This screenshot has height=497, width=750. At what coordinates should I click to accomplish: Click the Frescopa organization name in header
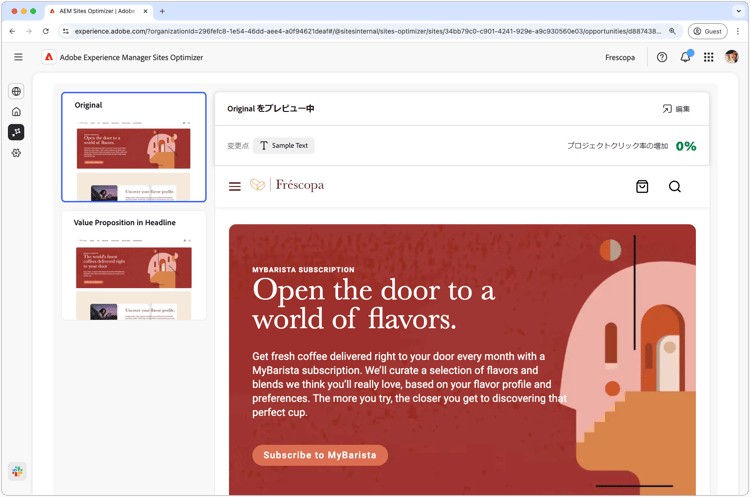tap(620, 57)
